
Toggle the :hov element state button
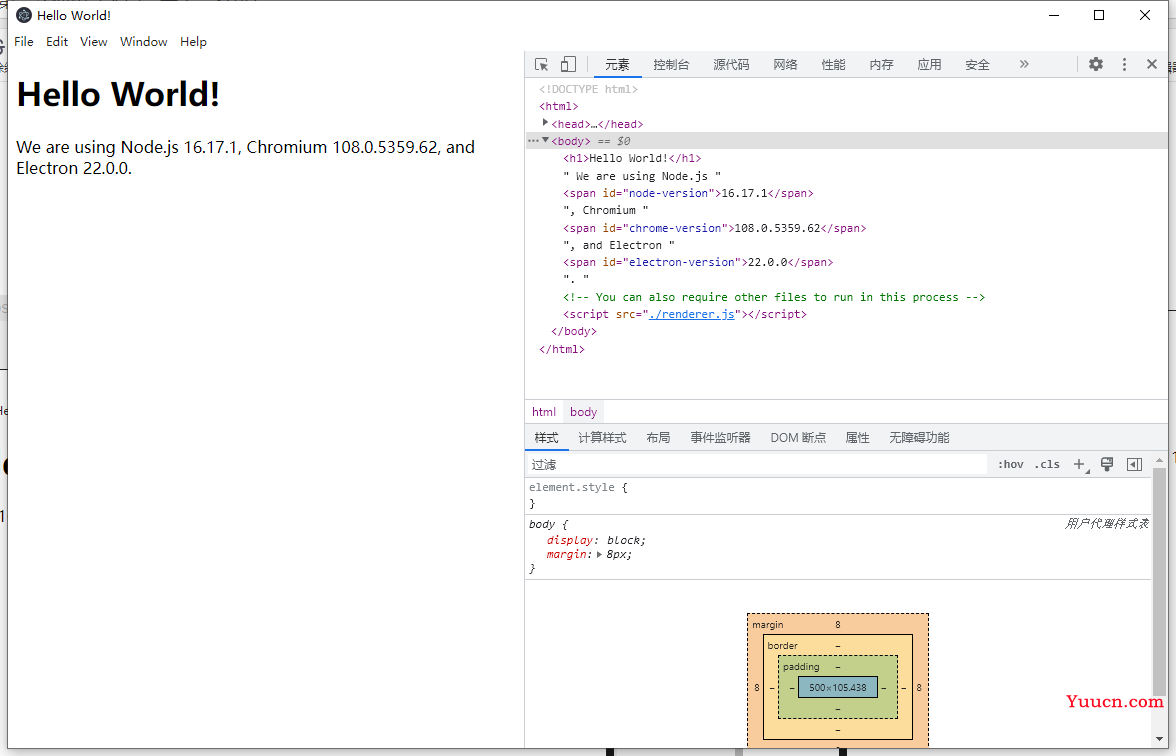(x=1010, y=464)
